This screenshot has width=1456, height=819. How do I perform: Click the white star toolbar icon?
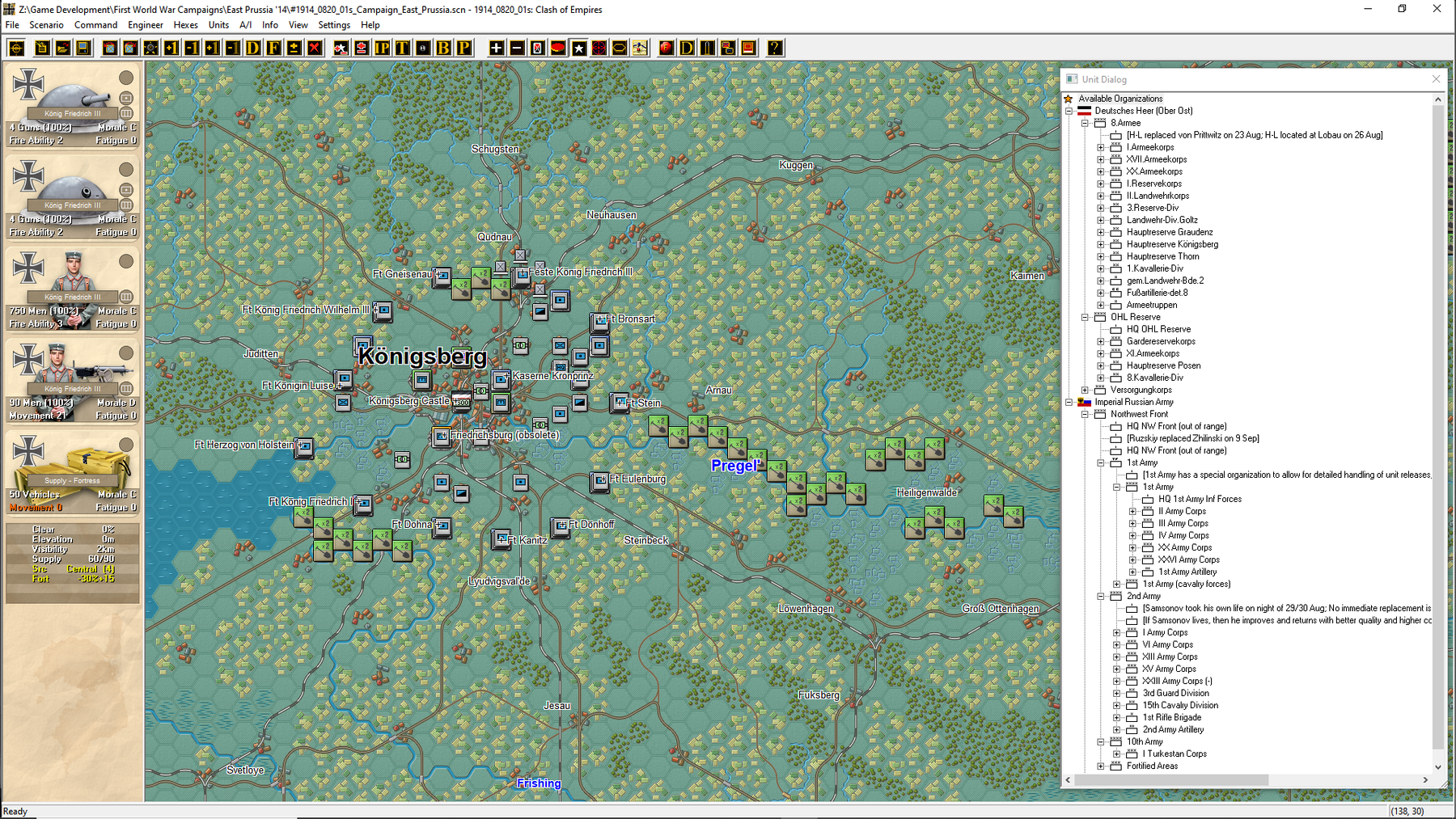[x=579, y=48]
